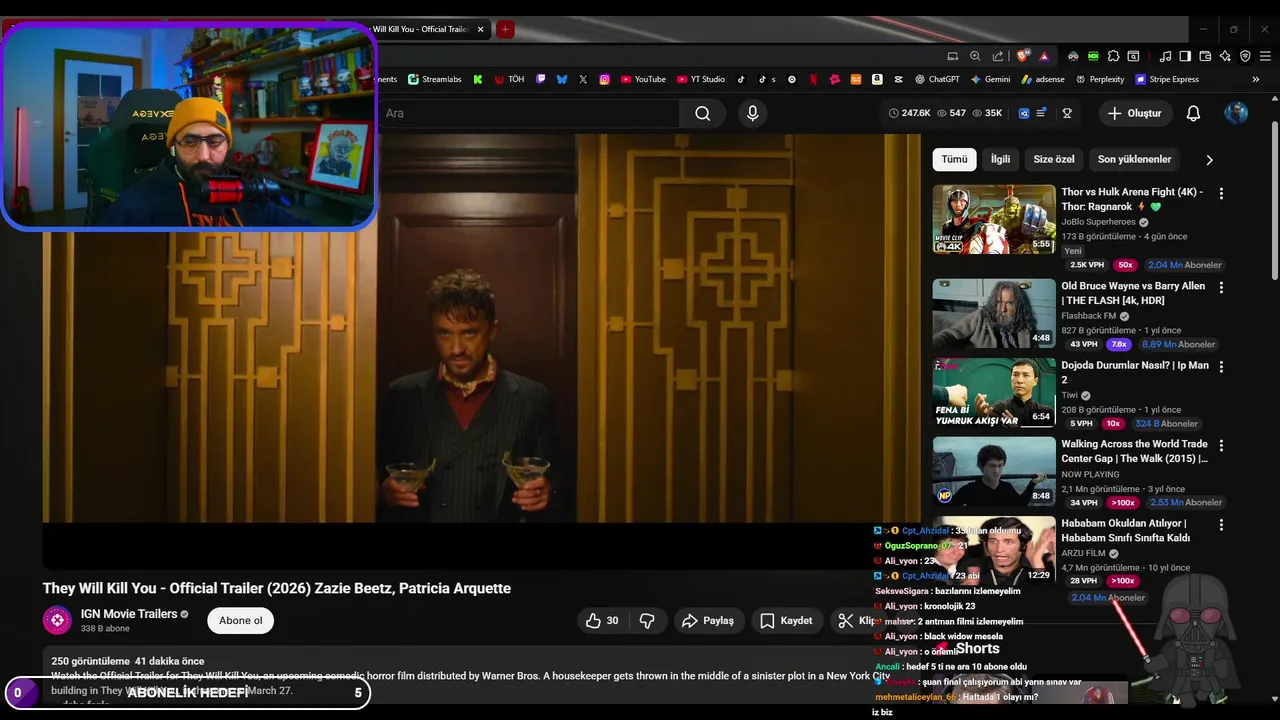The height and width of the screenshot is (720, 1280).
Task: Open options for Old Bruce Wayne video
Action: point(1220,287)
